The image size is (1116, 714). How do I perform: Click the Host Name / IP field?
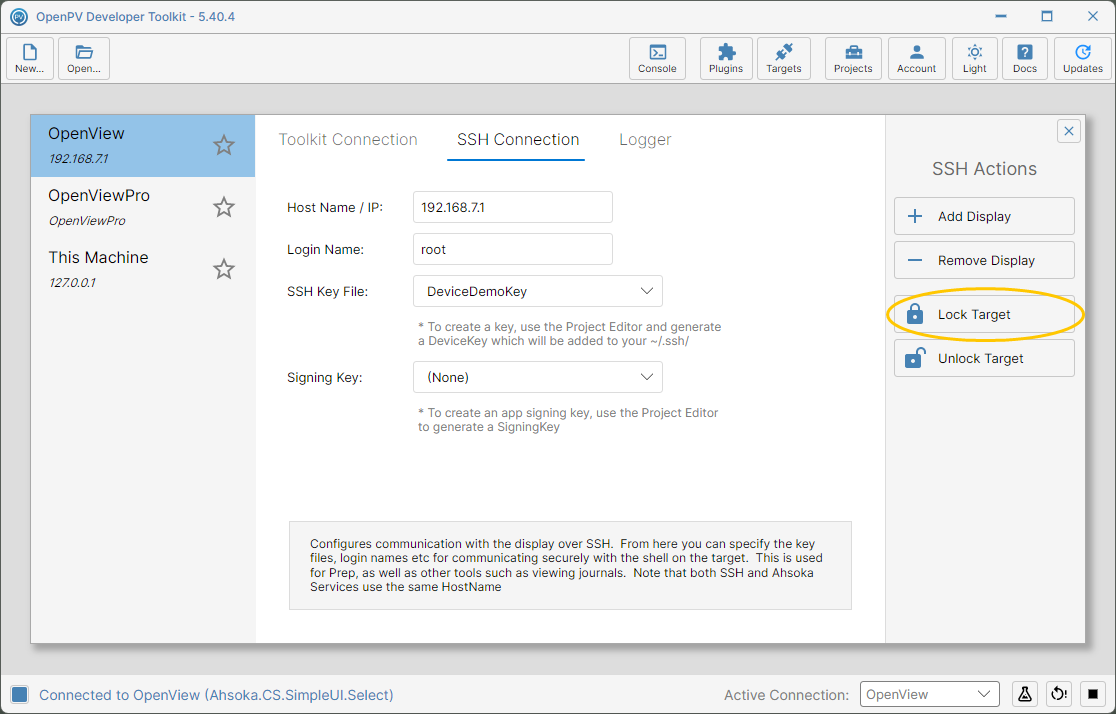pos(512,207)
